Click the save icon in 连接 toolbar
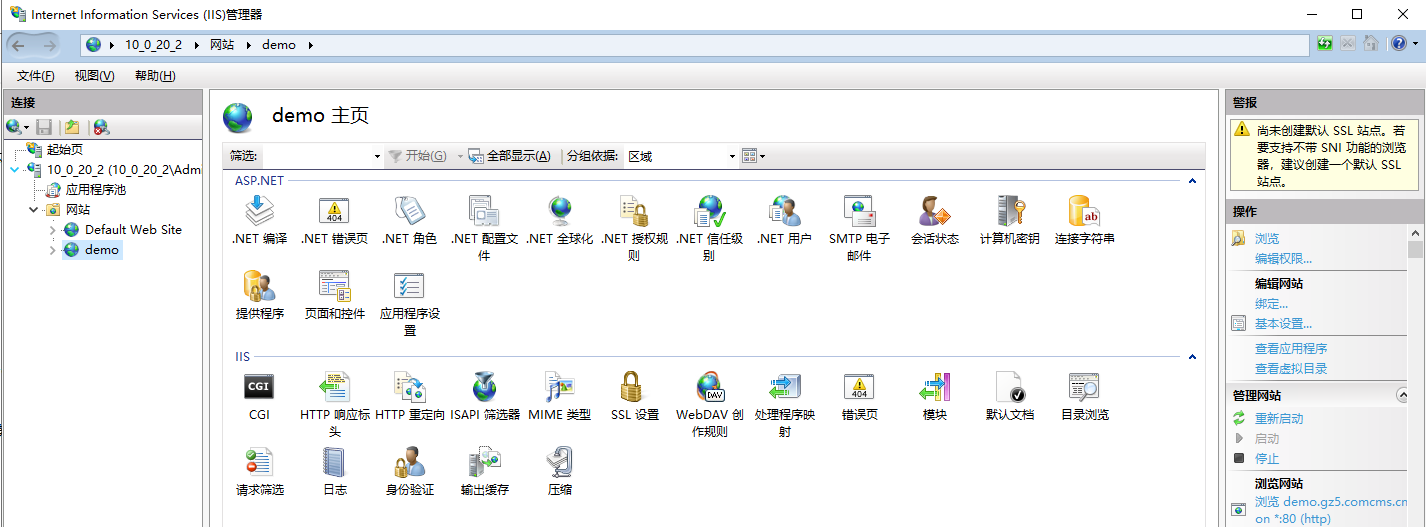The image size is (1426, 527). pos(44,127)
